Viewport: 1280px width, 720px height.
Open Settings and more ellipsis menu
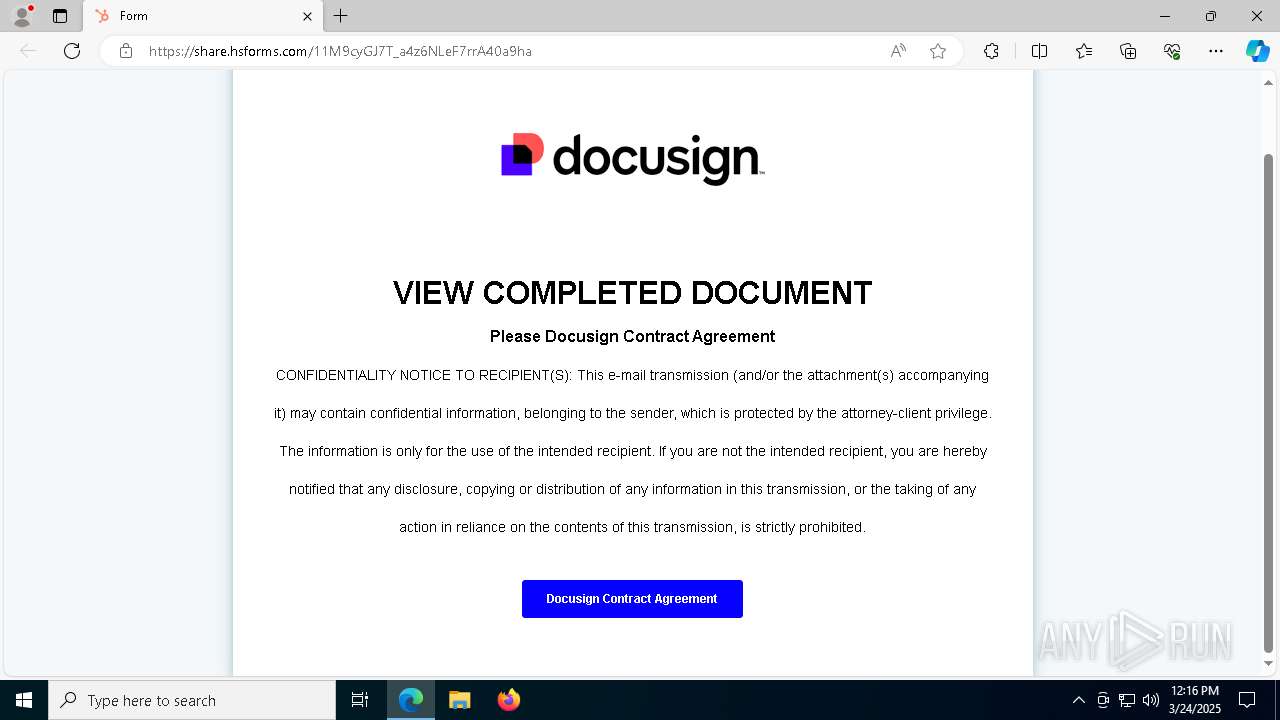coord(1216,51)
